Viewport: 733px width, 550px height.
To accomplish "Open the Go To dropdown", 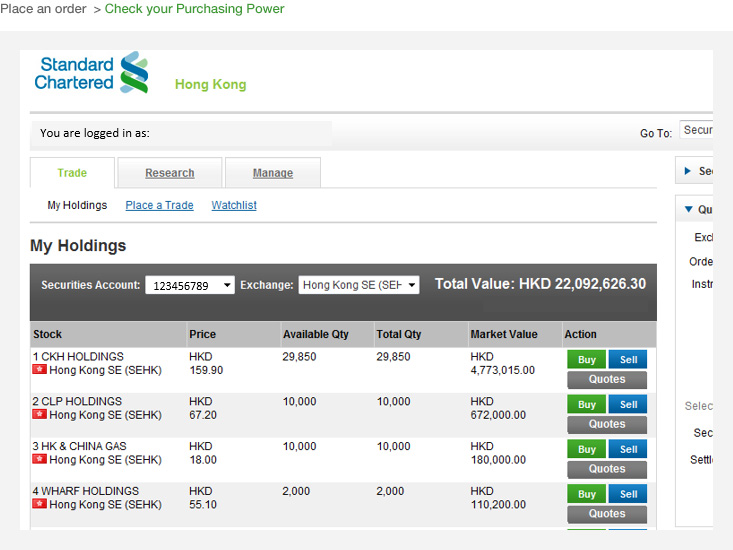I will (x=696, y=130).
